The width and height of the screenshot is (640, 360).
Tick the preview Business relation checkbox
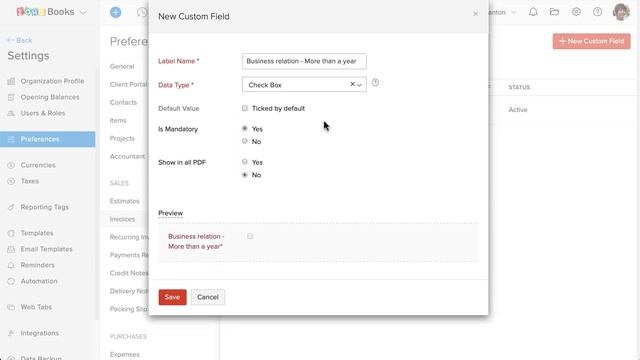(x=250, y=236)
